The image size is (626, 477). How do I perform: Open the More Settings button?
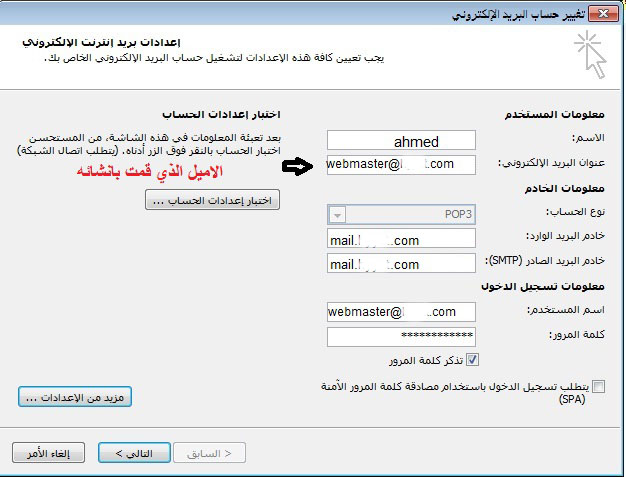click(75, 397)
